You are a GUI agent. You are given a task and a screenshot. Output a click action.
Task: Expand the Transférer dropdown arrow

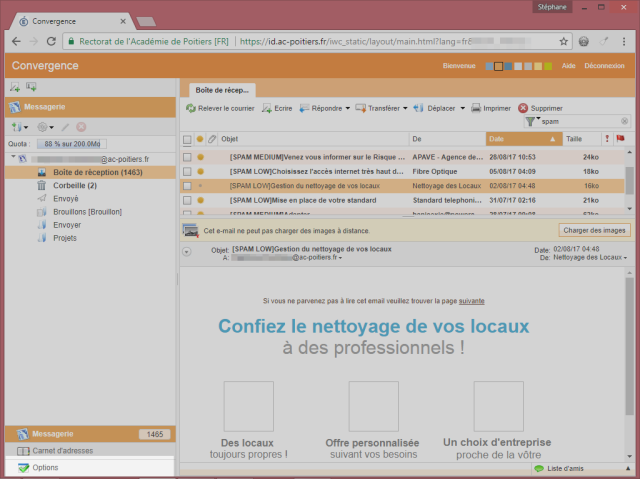[405, 108]
